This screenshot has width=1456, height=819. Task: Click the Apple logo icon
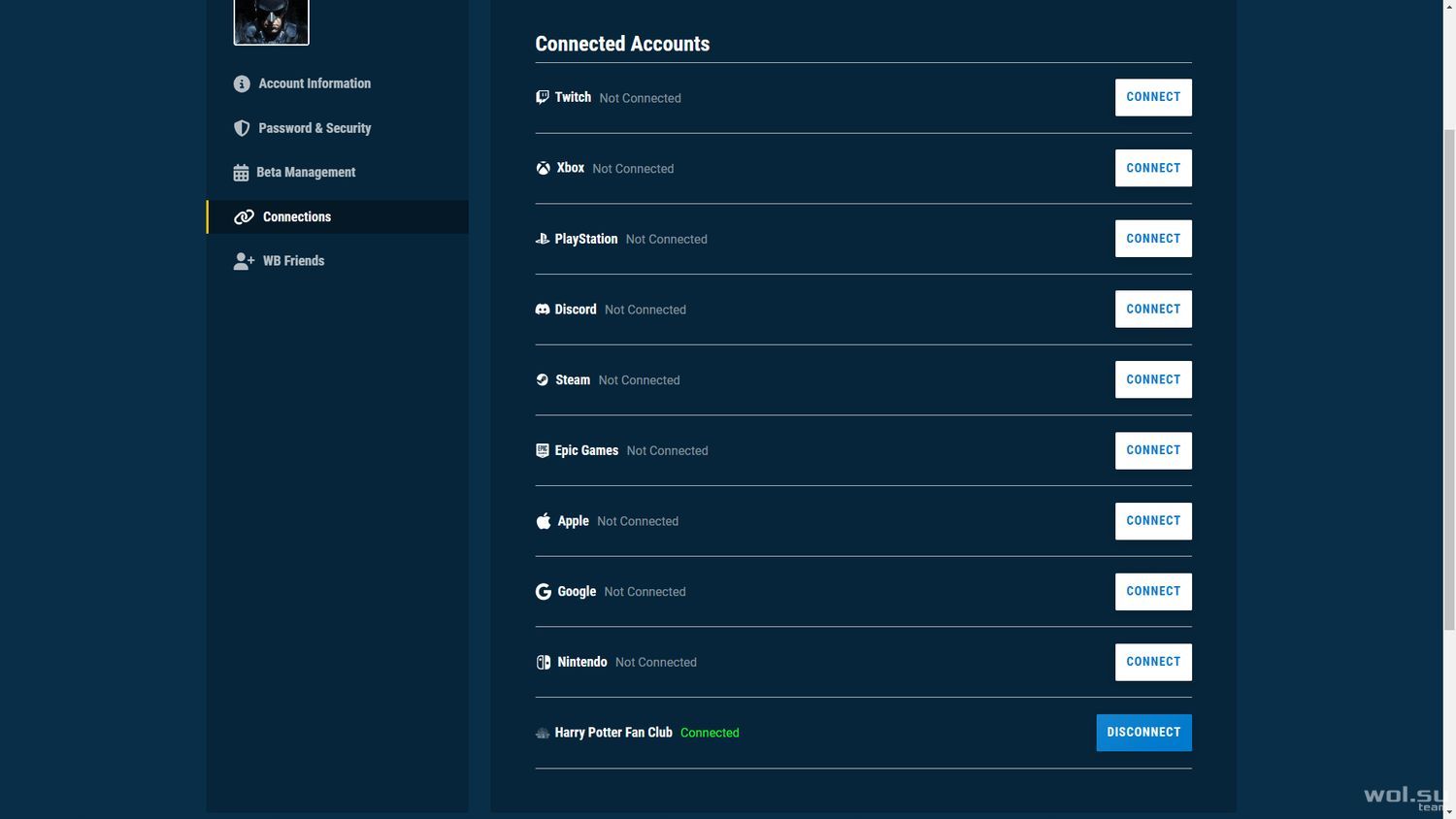(544, 521)
